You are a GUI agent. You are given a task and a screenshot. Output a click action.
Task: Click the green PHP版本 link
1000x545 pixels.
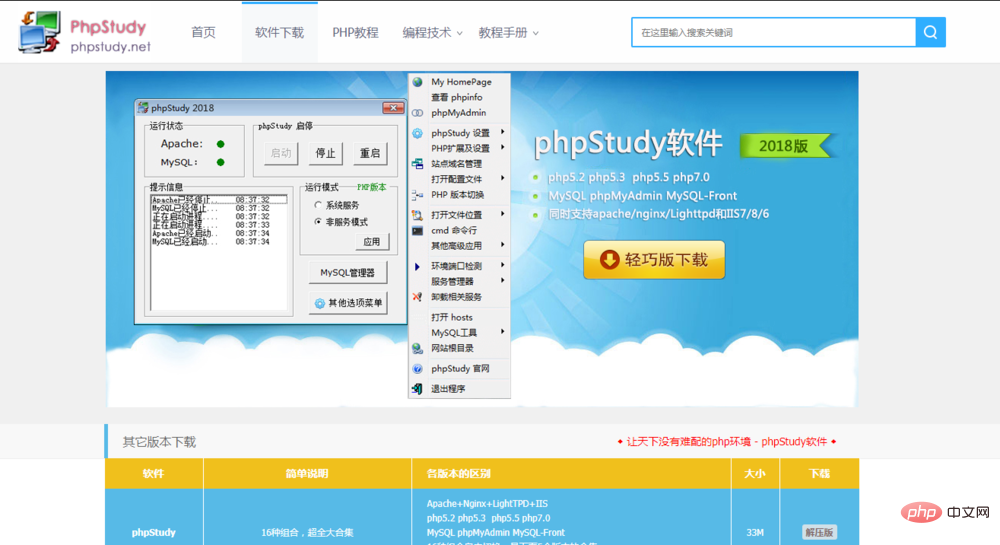[x=372, y=187]
